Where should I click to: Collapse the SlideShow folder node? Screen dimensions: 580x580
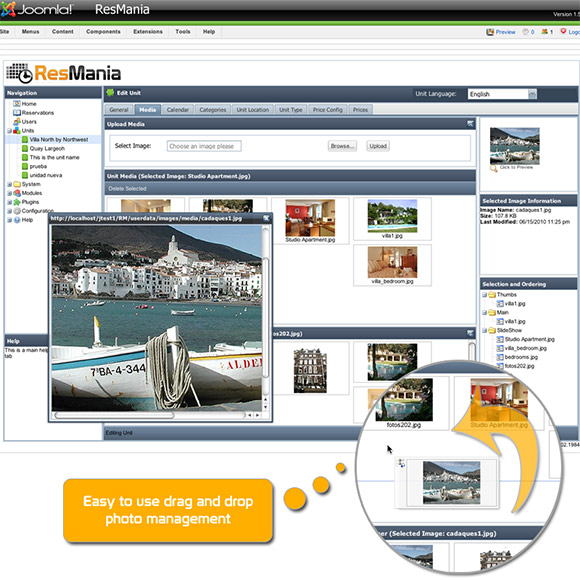[x=484, y=330]
